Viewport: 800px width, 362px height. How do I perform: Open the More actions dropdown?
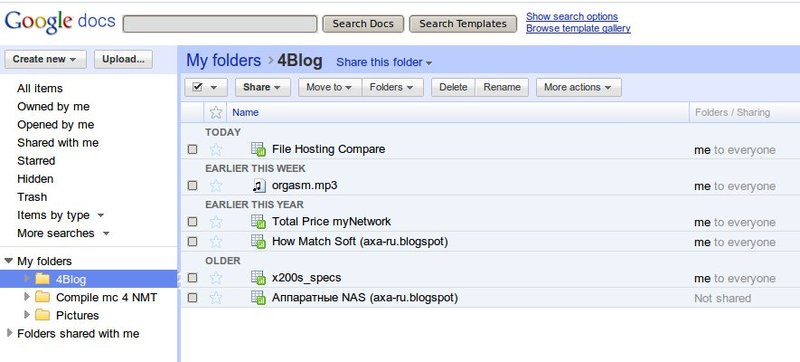coord(579,87)
